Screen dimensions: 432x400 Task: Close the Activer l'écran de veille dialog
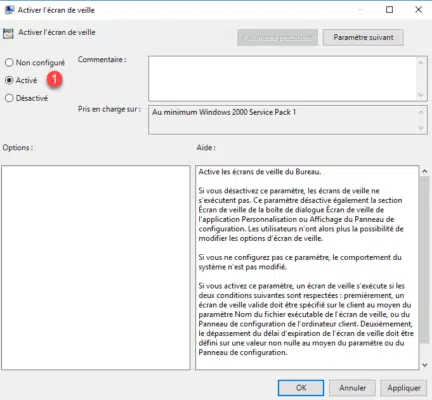(419, 10)
